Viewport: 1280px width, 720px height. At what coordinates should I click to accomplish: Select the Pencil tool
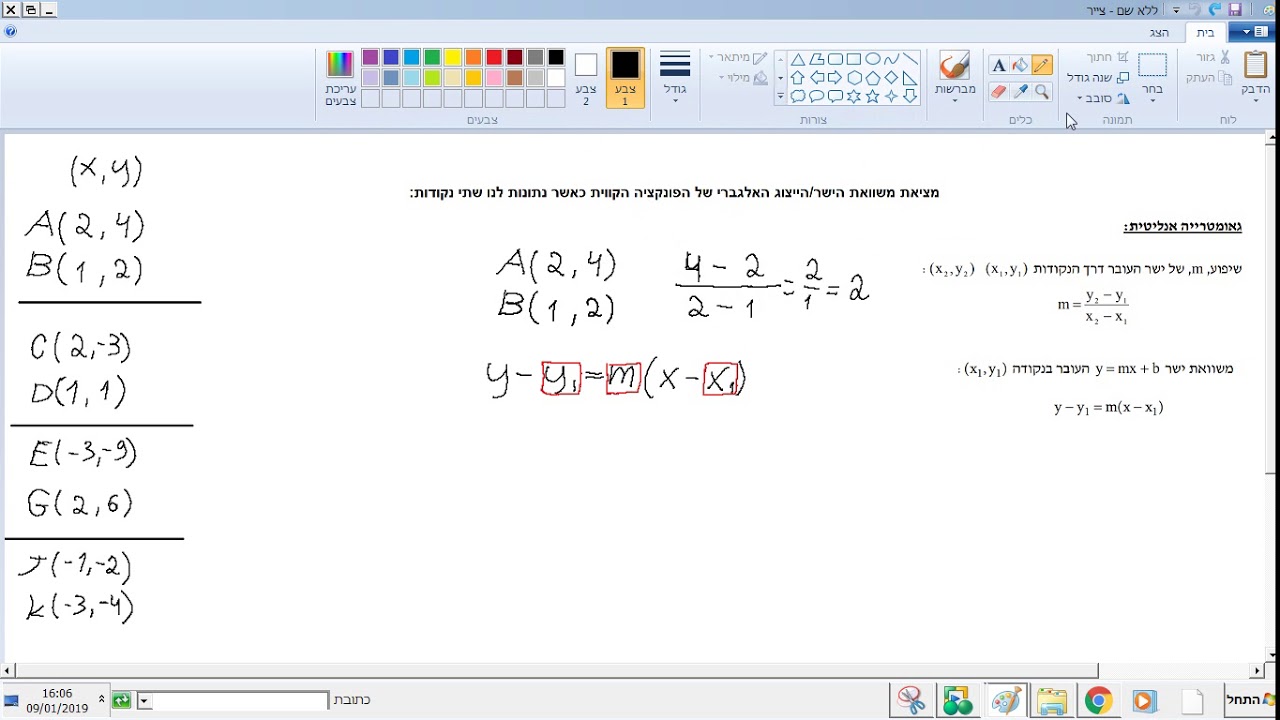pyautogui.click(x=1041, y=66)
